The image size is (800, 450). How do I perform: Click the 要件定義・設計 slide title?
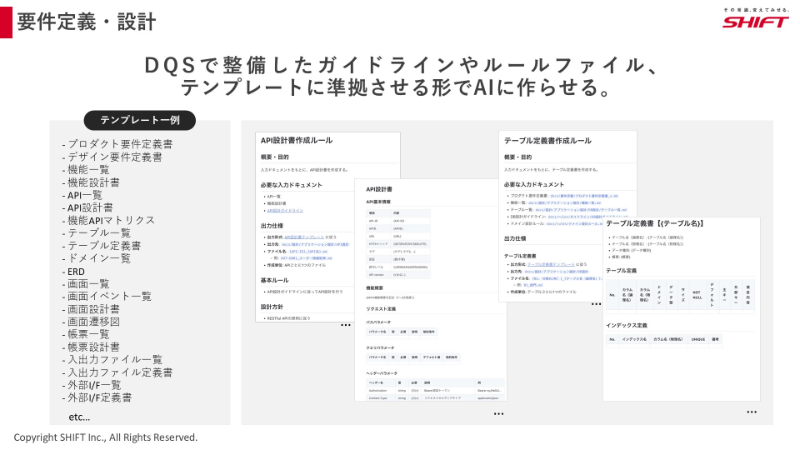click(x=87, y=20)
